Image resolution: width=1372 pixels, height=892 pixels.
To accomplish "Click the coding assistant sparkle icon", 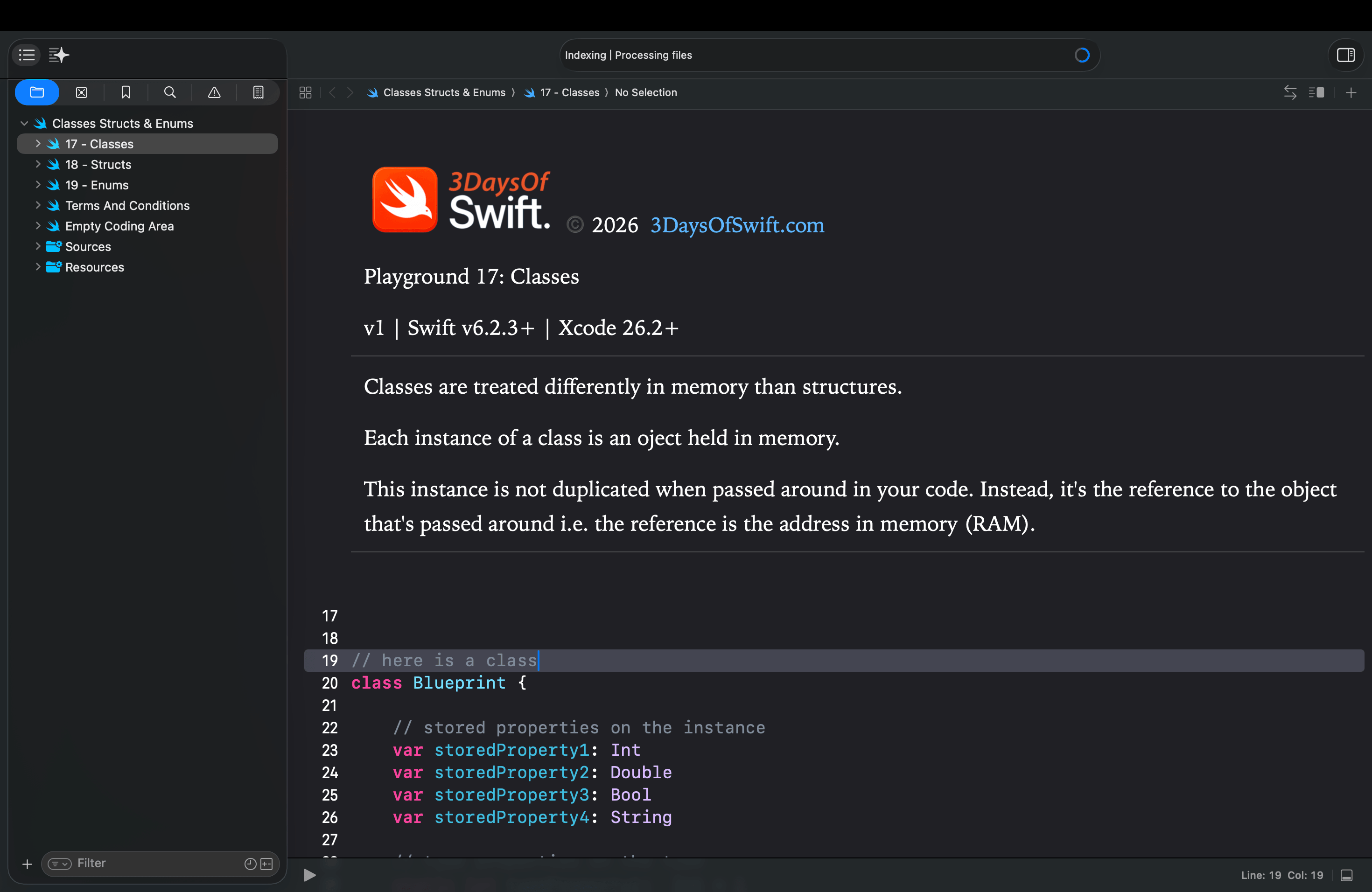I will (x=59, y=55).
